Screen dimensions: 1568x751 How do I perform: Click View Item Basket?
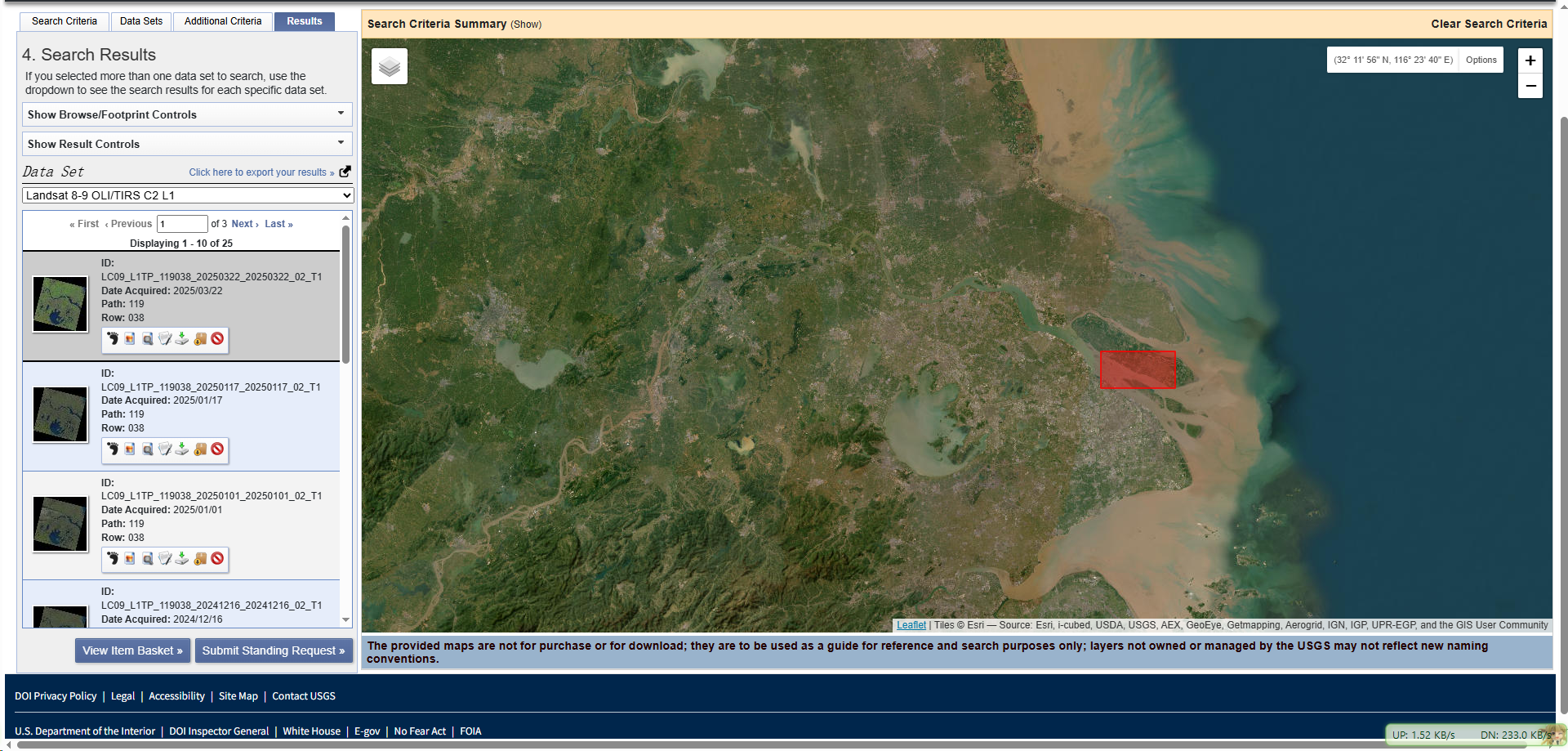pyautogui.click(x=132, y=650)
